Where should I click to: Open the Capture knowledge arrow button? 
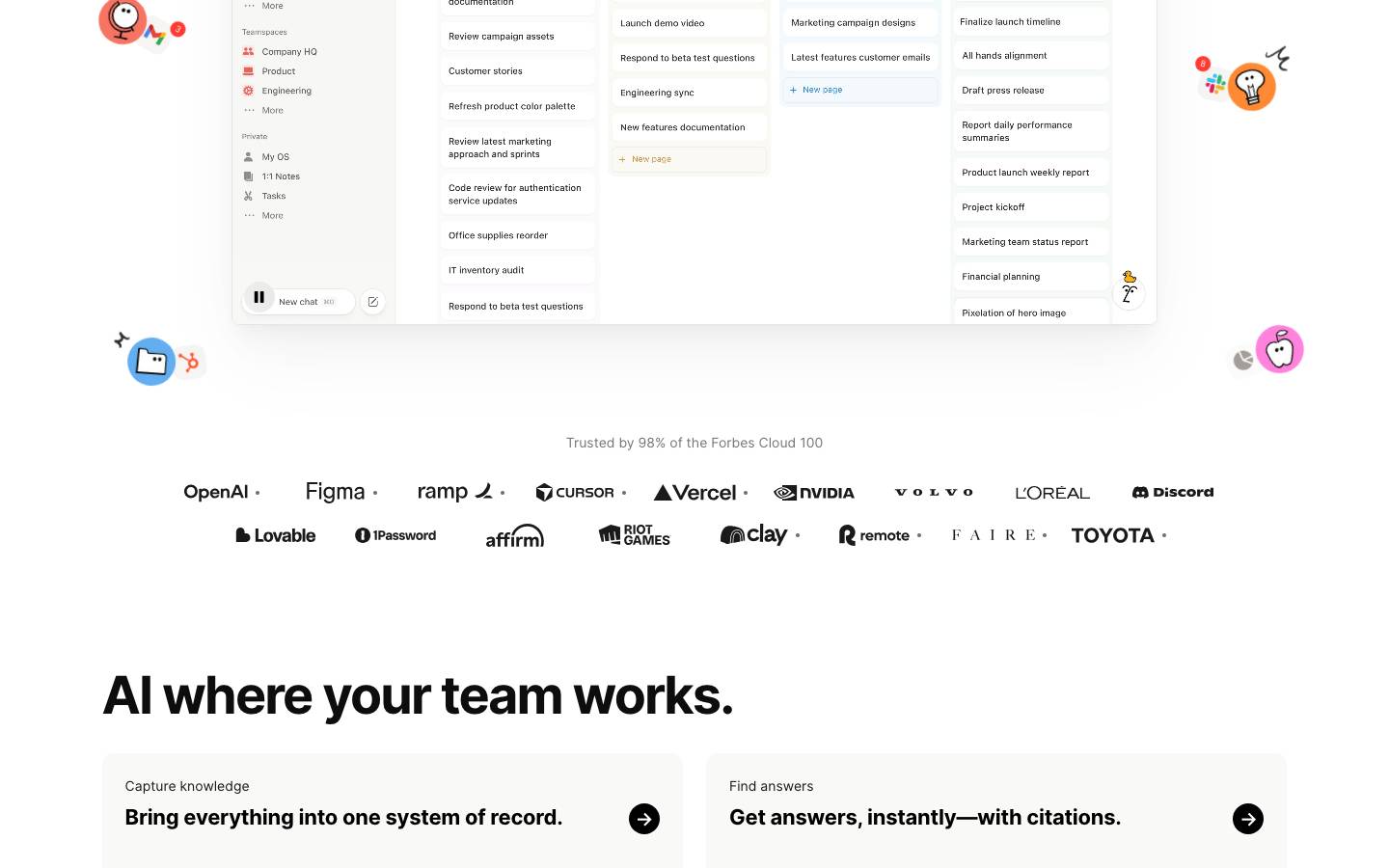(644, 819)
